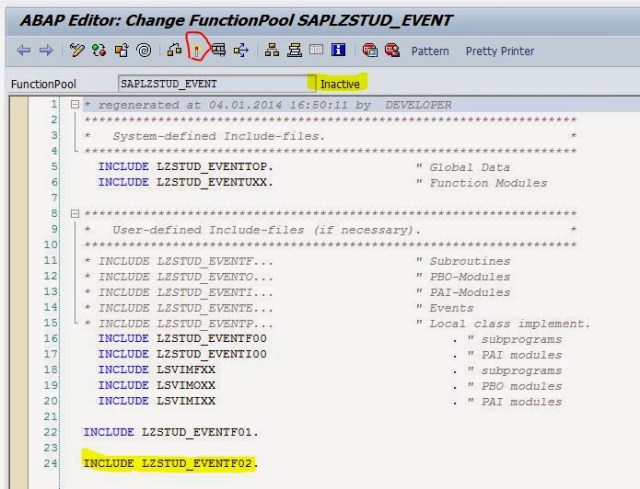Open the Other Object icon

[121, 50]
